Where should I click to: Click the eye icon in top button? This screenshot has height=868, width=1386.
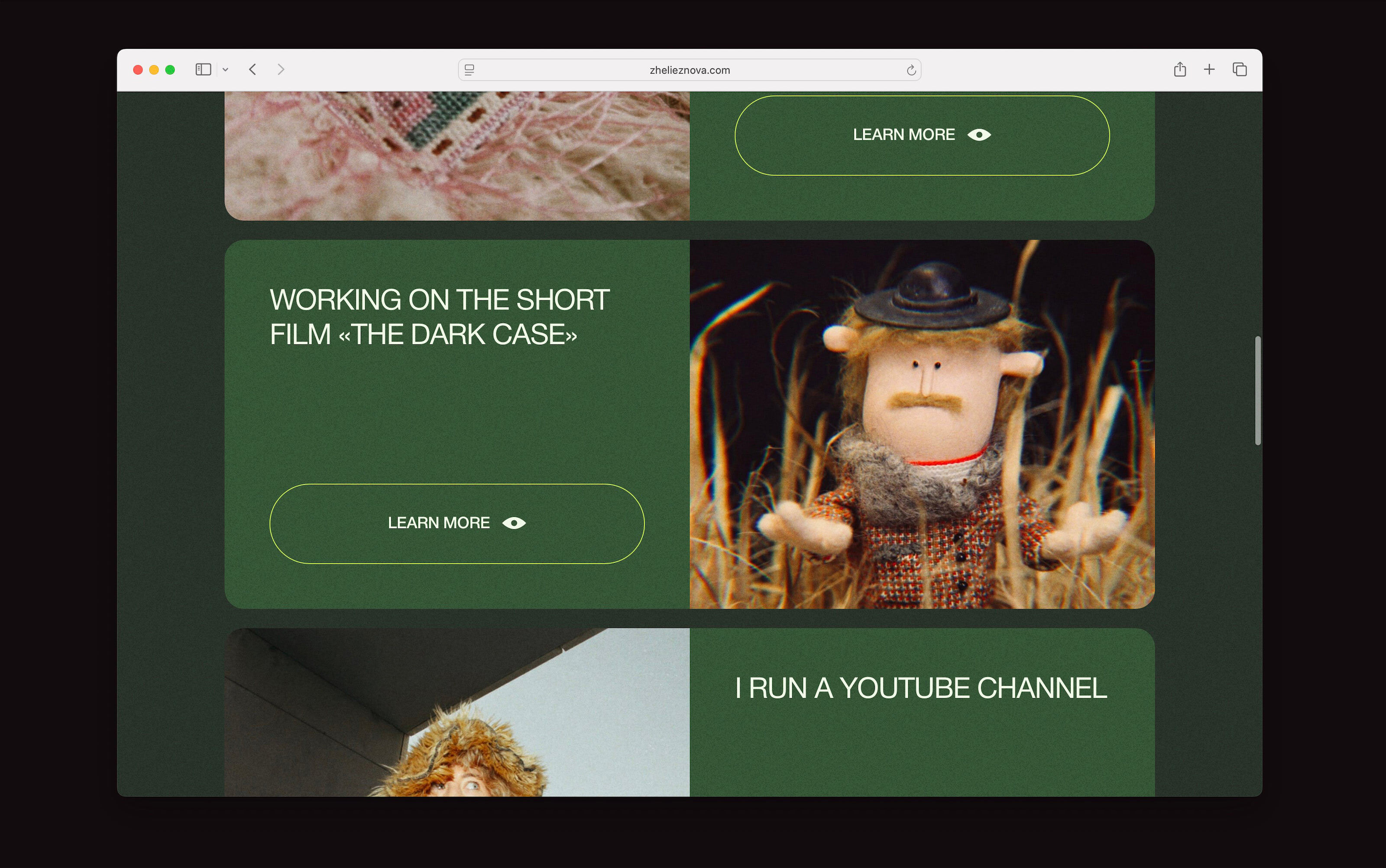(979, 135)
